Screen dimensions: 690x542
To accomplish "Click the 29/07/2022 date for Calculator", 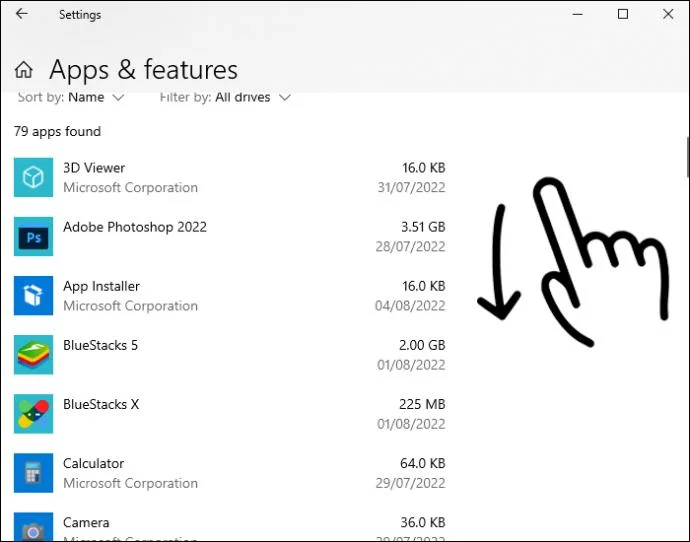I will [x=410, y=483].
